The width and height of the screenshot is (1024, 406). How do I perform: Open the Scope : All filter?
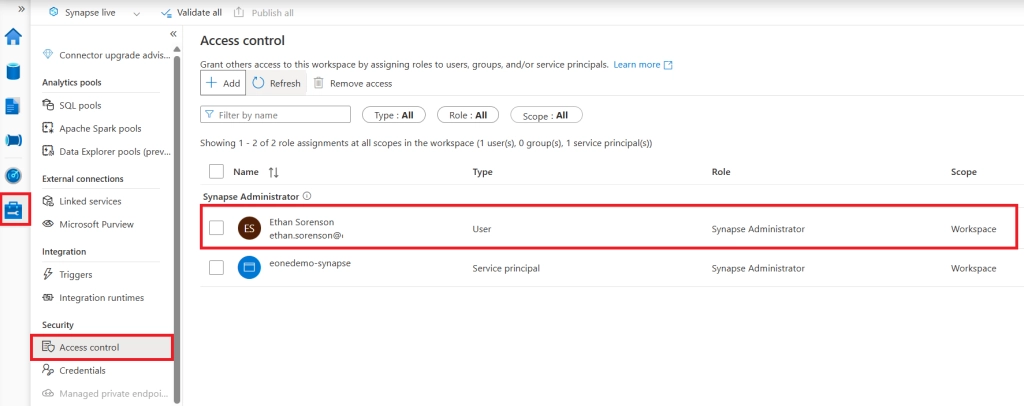point(546,115)
